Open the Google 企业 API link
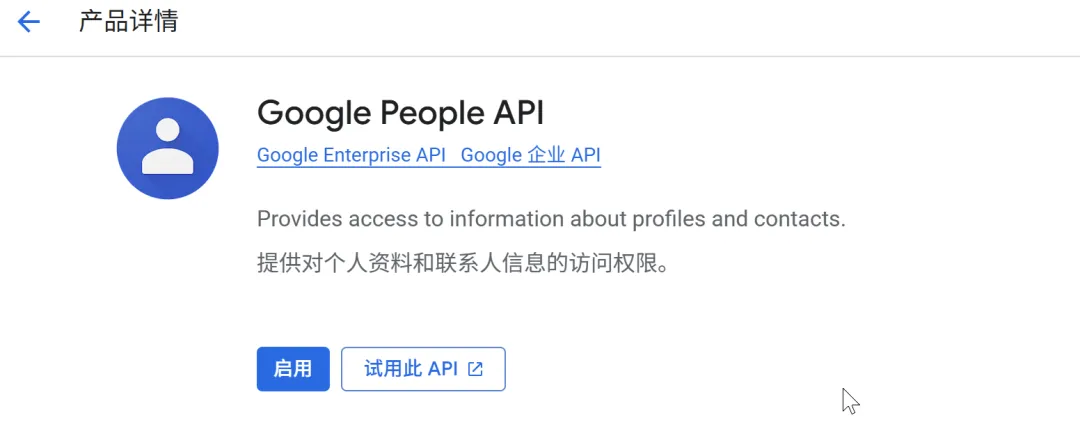The image size is (1080, 445). tap(530, 155)
